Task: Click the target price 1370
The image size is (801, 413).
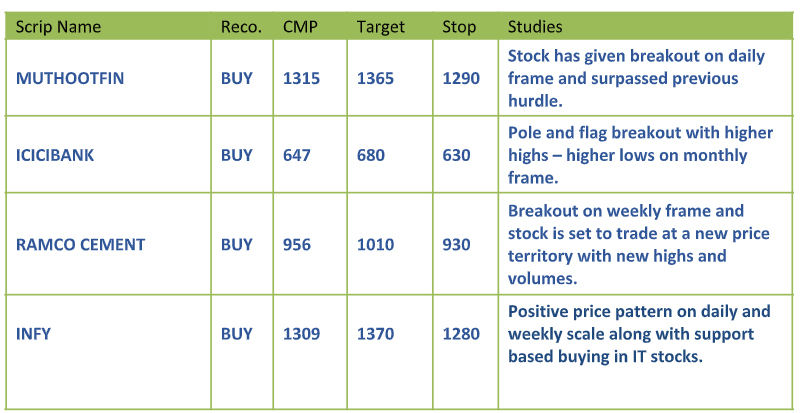Action: pyautogui.click(x=376, y=334)
